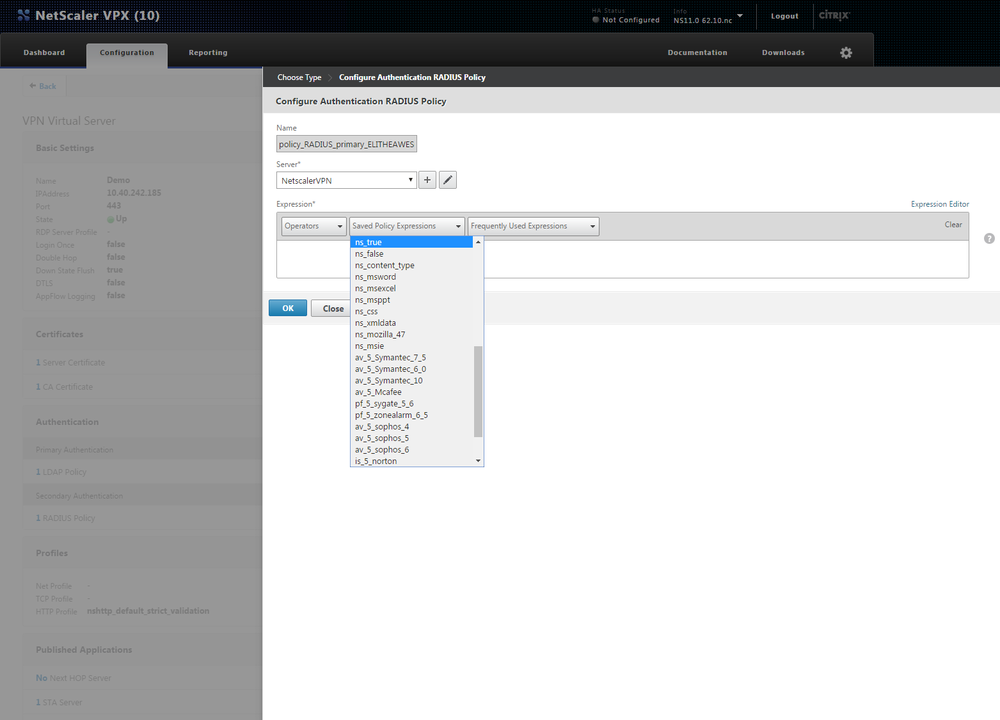Click the help question mark beside the expression box
This screenshot has height=720, width=1000.
click(988, 239)
